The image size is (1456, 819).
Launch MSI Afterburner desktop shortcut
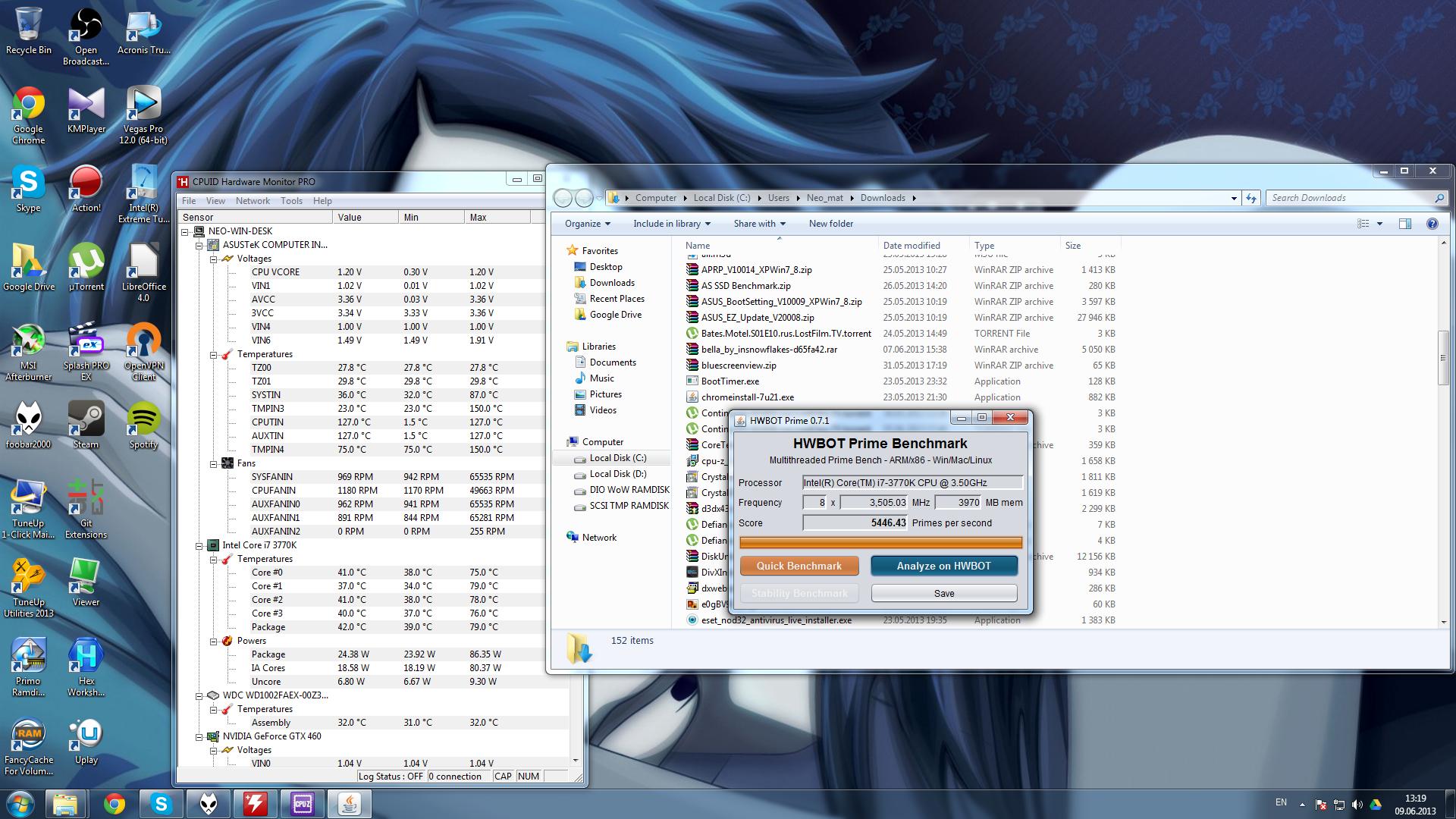28,352
